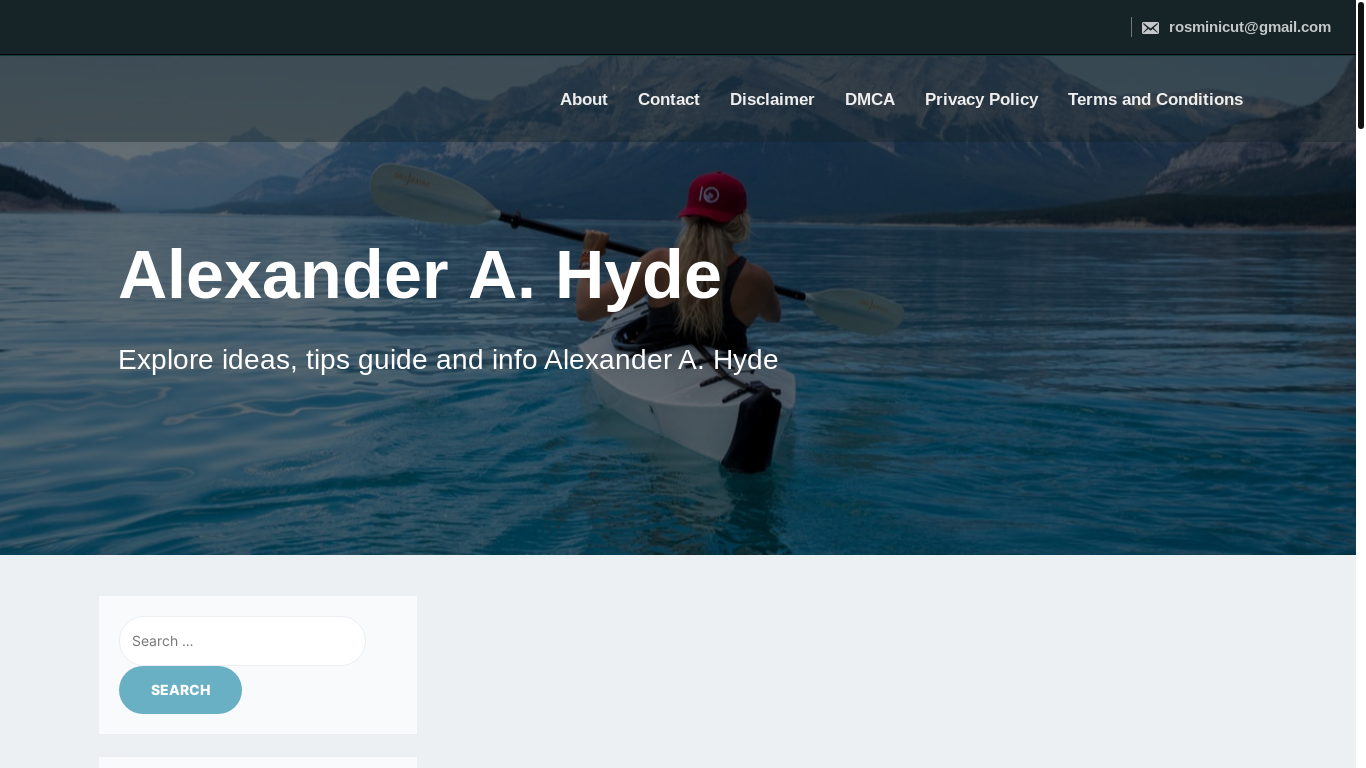This screenshot has width=1366, height=768.
Task: Open Terms and Conditions
Action: coord(1155,99)
